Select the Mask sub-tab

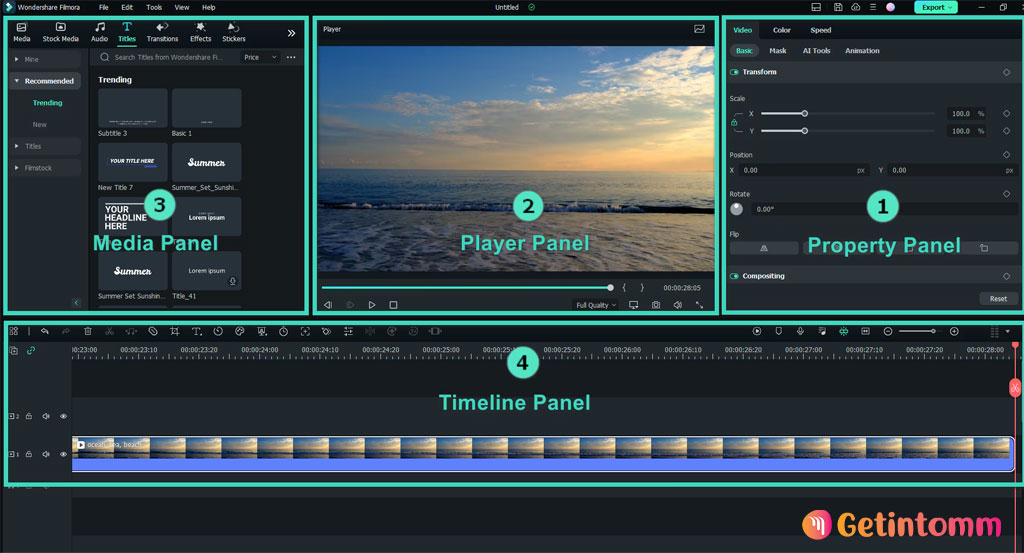778,50
